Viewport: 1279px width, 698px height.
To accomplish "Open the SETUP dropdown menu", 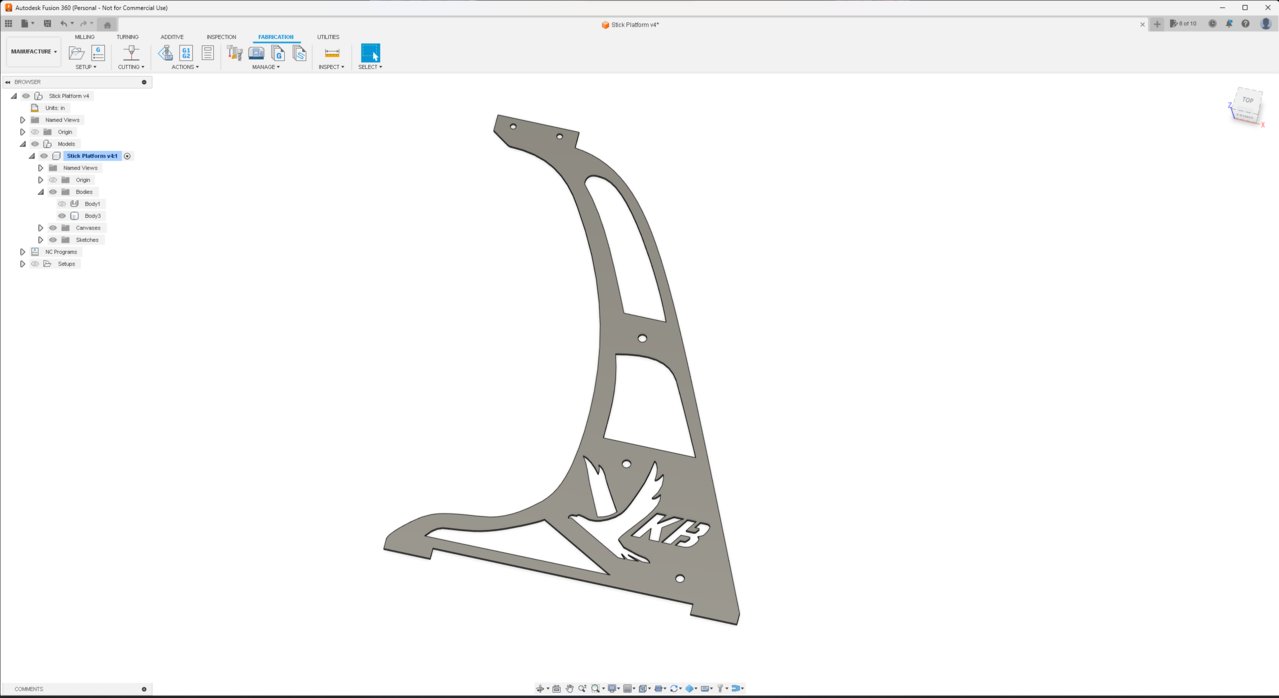I will (86, 67).
